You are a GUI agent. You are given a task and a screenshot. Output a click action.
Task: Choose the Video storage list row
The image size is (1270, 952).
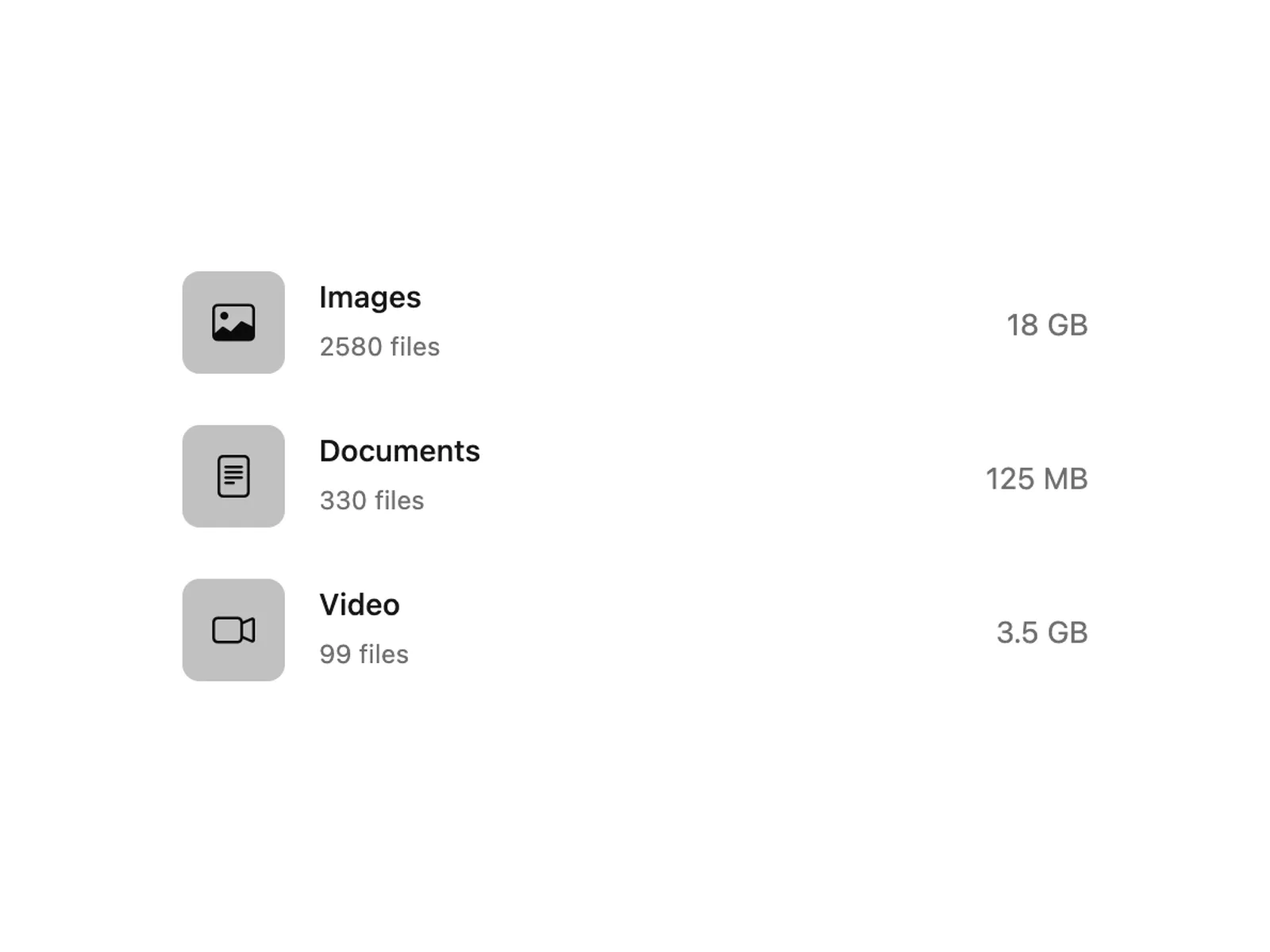635,630
